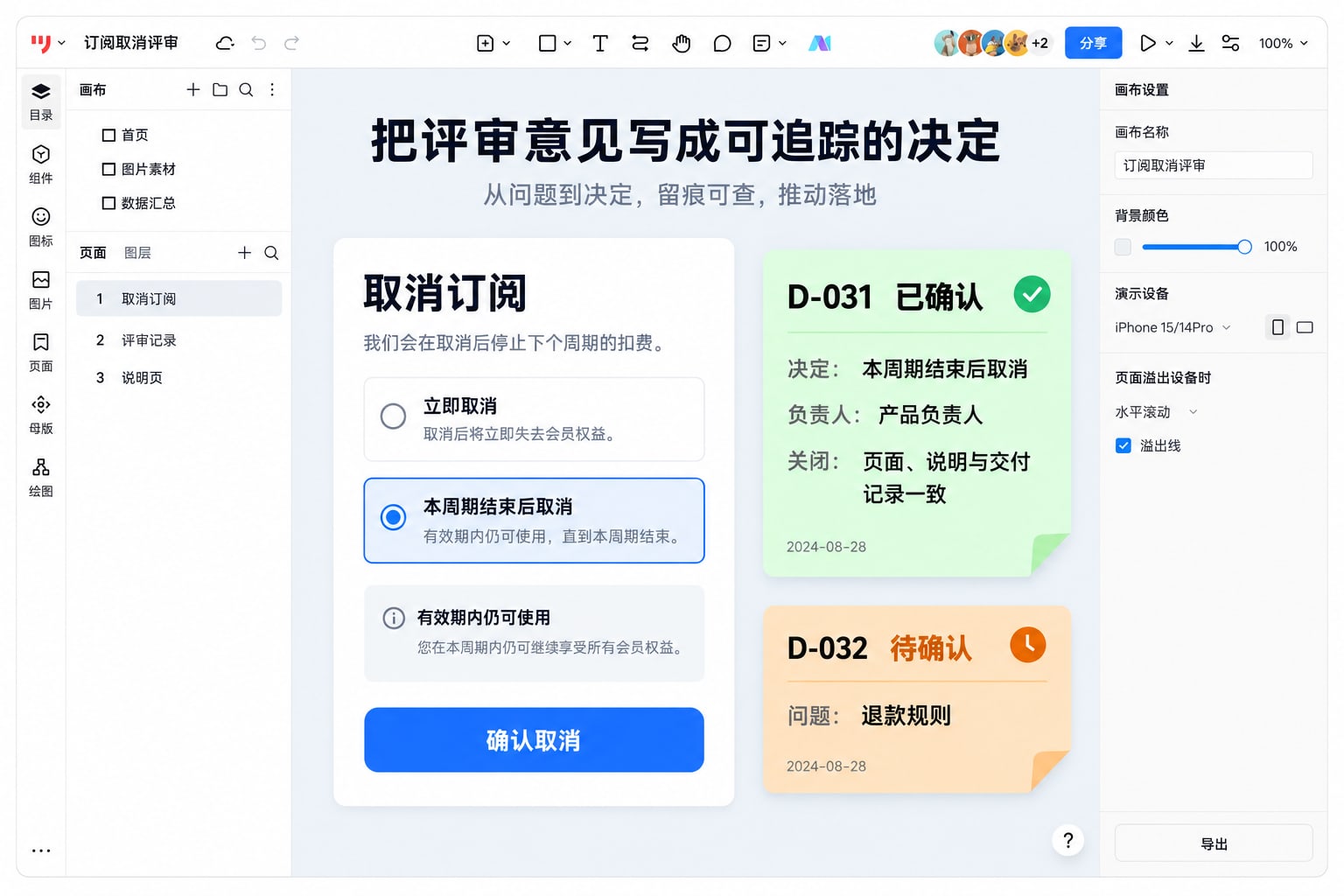Open the 目录 layers panel in sidebar
The width and height of the screenshot is (1344, 896).
(x=40, y=101)
